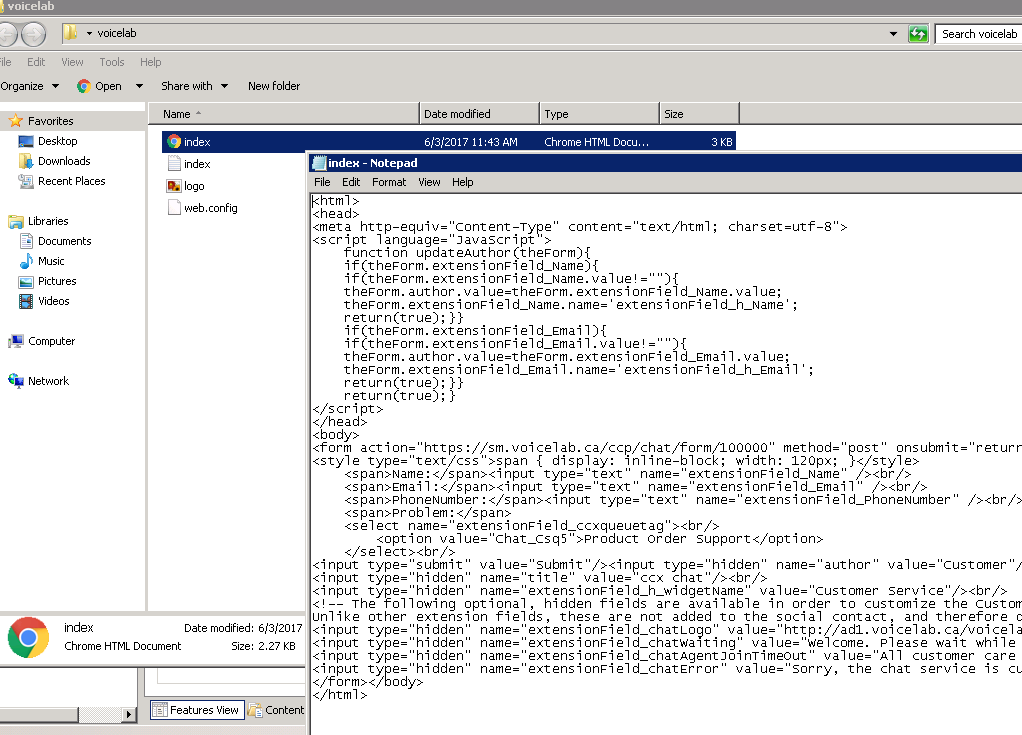Open Recent Places in the sidebar
This screenshot has width=1022, height=735.
coord(72,181)
